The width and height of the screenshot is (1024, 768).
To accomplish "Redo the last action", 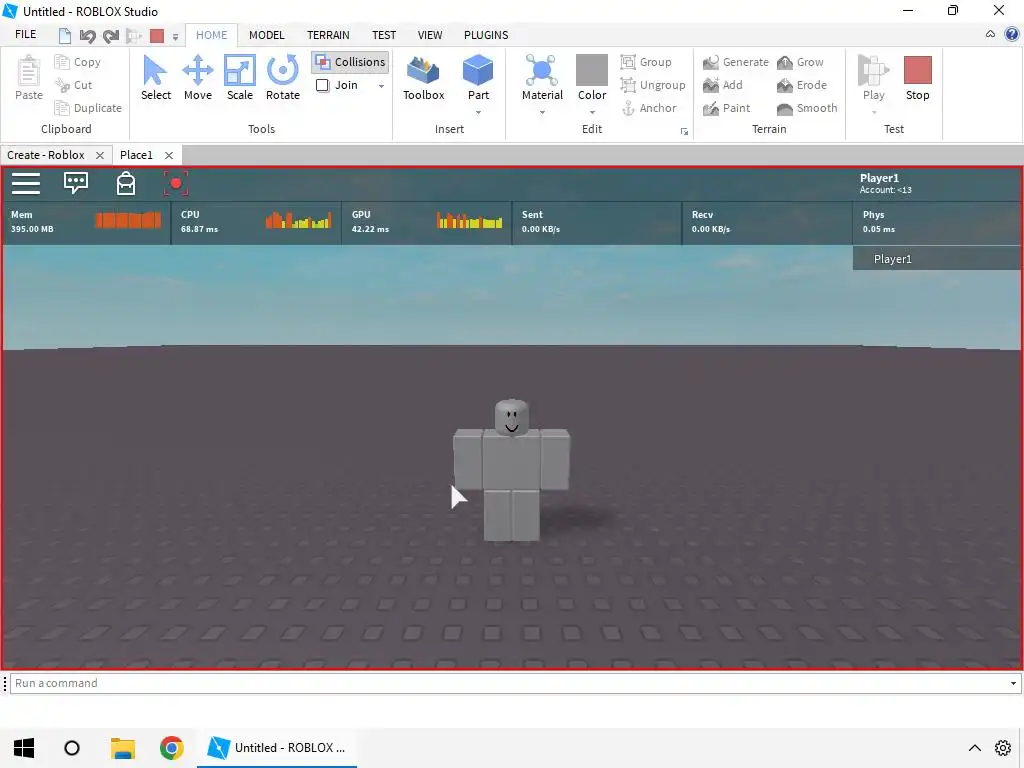I will pos(111,36).
